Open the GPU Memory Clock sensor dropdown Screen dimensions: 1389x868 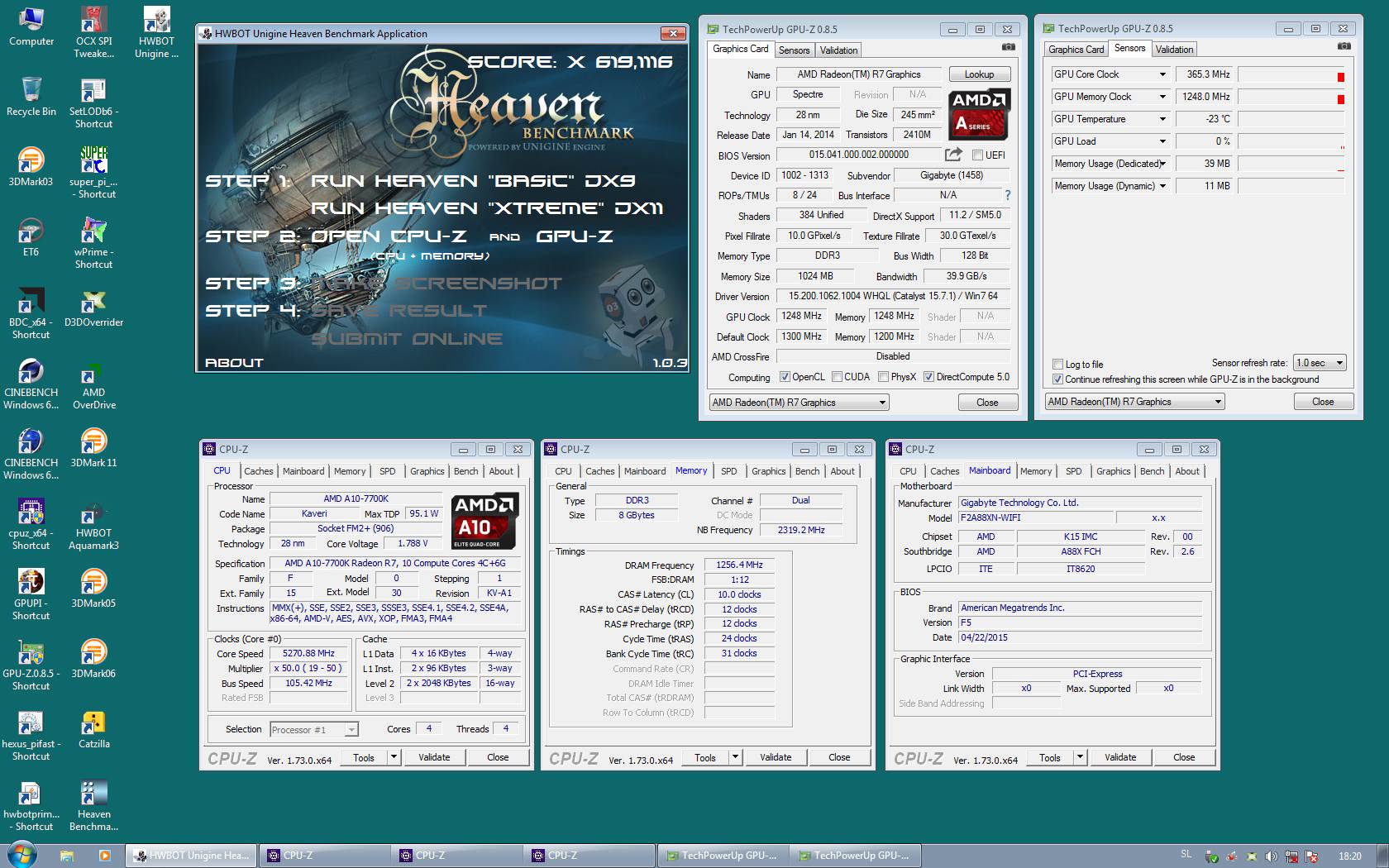click(x=1162, y=97)
